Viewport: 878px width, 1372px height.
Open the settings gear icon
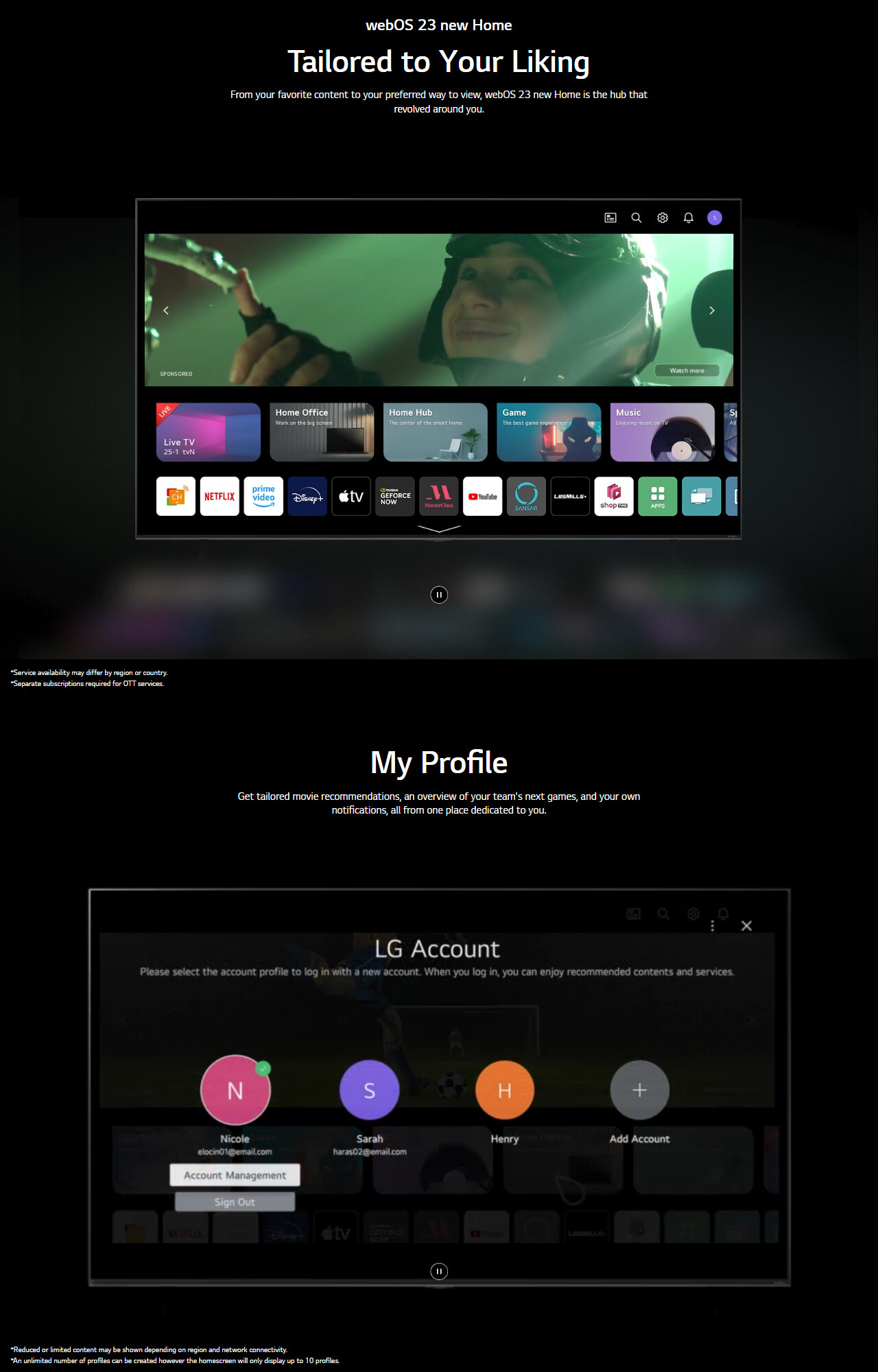[x=663, y=217]
